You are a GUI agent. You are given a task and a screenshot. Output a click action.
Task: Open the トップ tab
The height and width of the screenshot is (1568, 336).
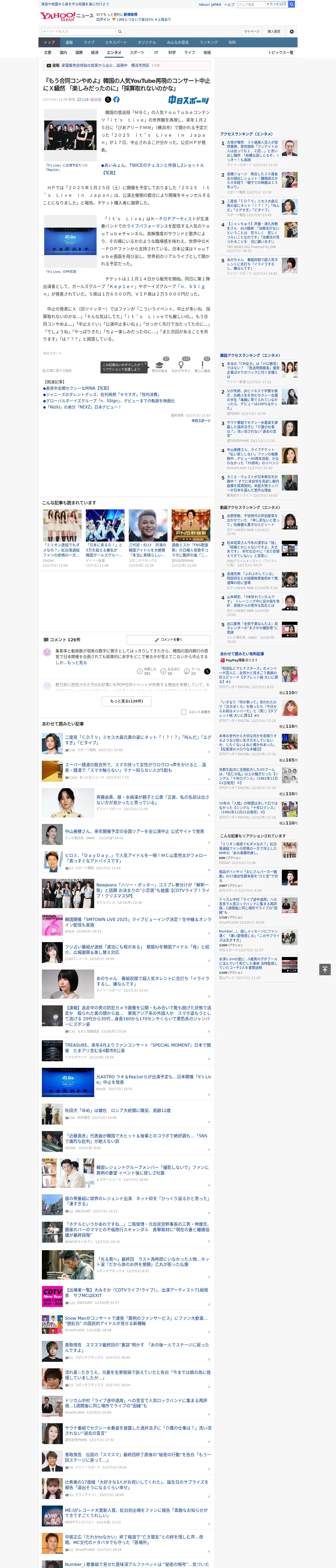coord(49,43)
